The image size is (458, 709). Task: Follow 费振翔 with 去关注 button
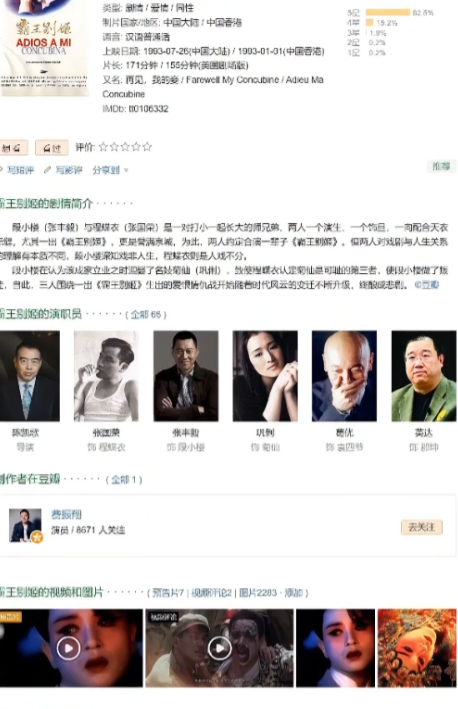coord(421,527)
